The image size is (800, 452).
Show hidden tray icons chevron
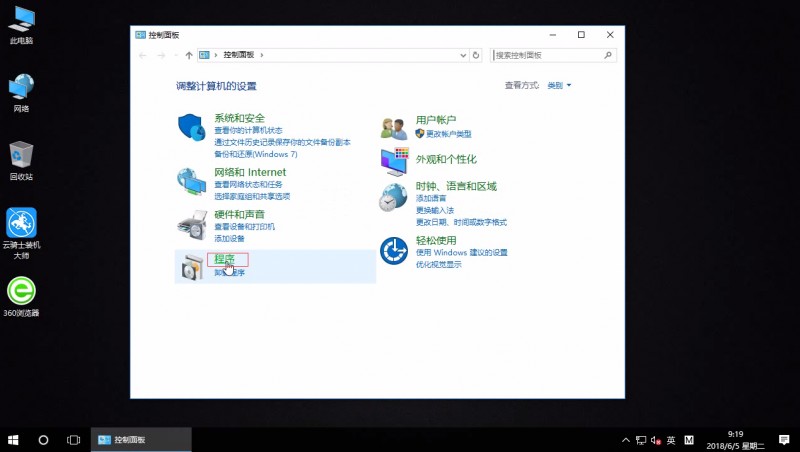point(626,440)
